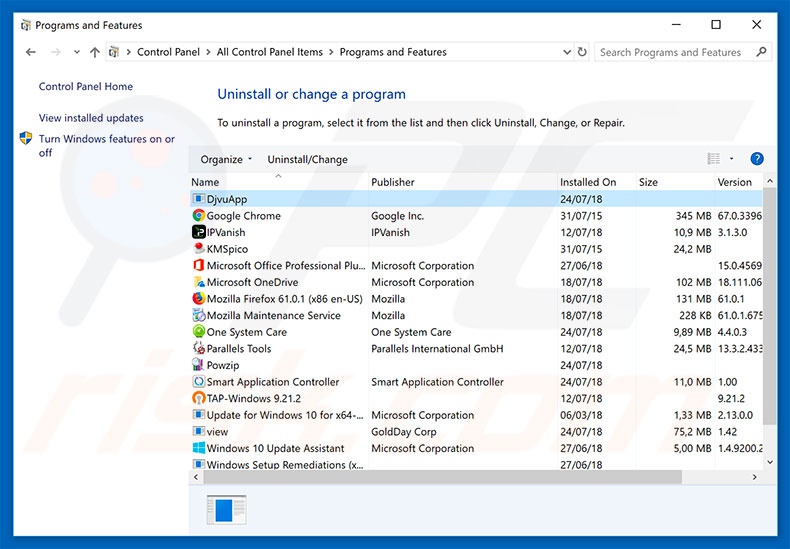
Task: Go up one level with up arrow
Action: tap(95, 52)
